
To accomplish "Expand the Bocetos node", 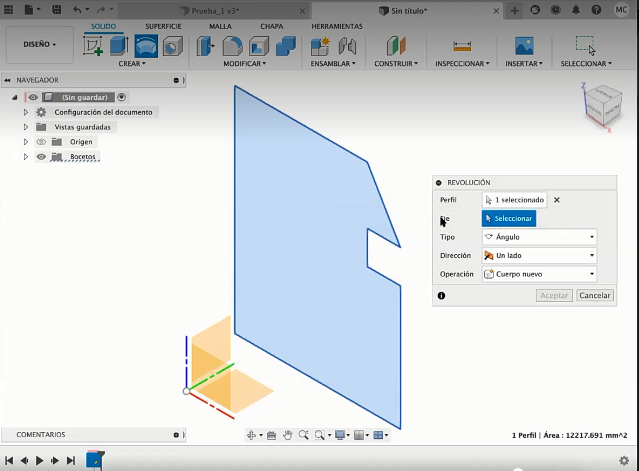I will pyautogui.click(x=26, y=156).
